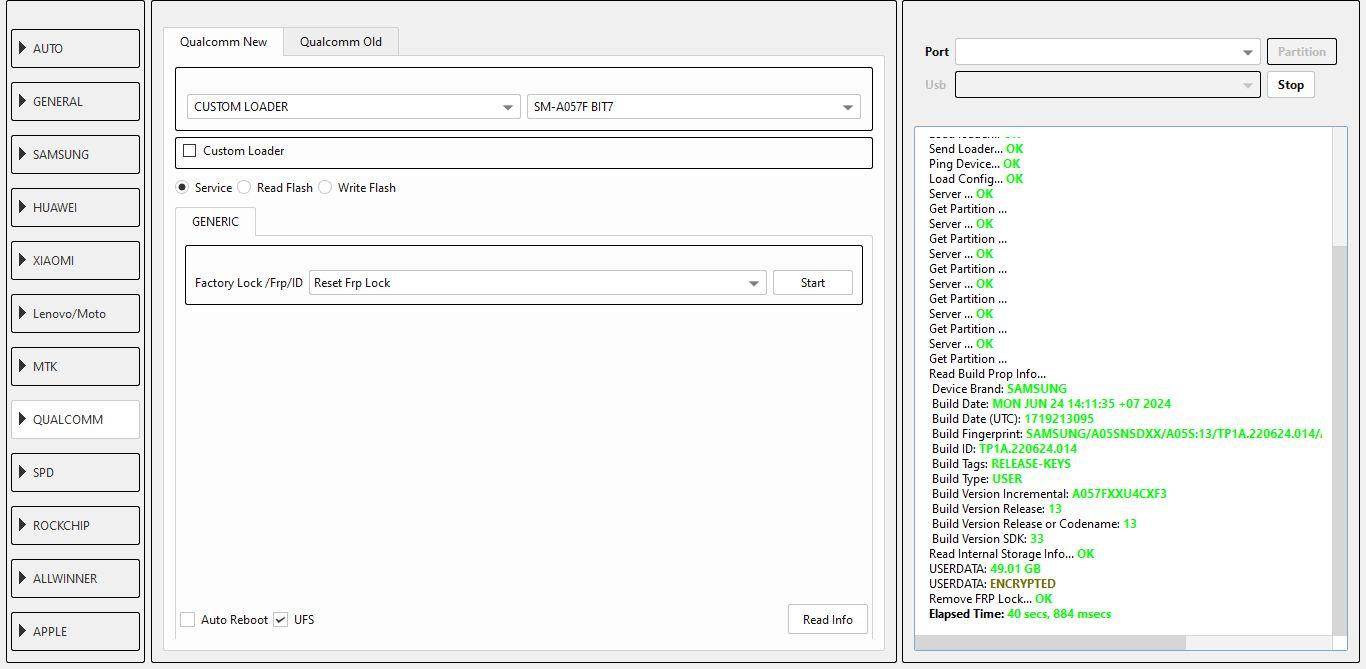The width and height of the screenshot is (1366, 669).
Task: Open the SPD chipset section
Action: (75, 473)
